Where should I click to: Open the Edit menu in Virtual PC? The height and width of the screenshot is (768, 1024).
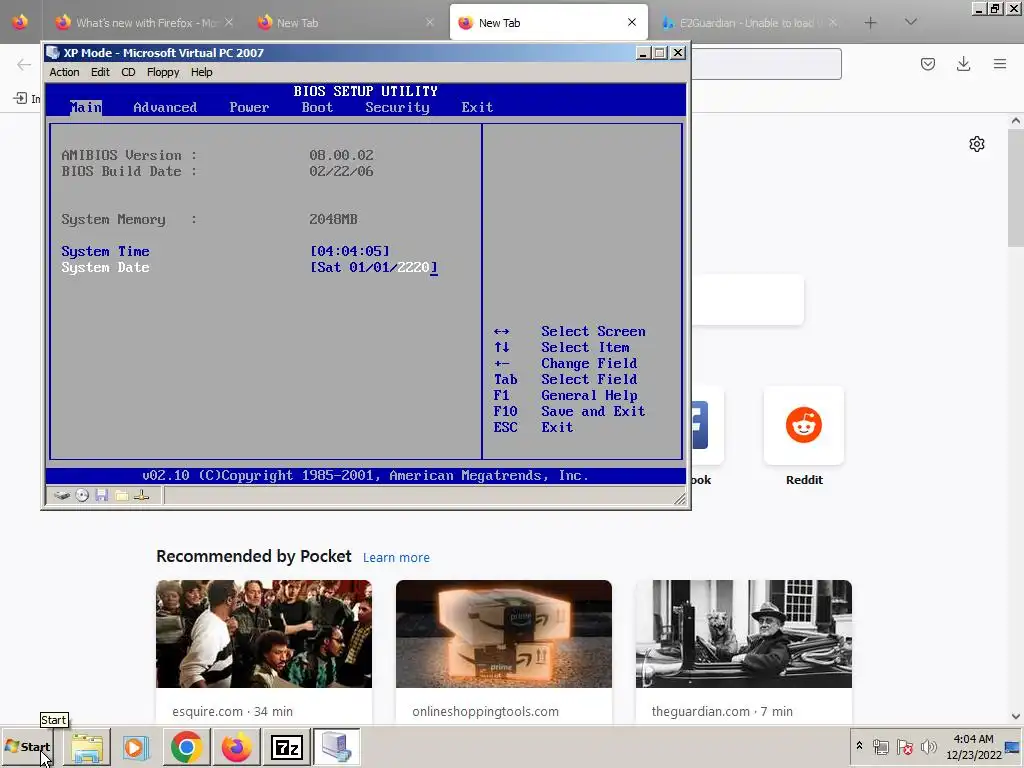click(x=100, y=72)
